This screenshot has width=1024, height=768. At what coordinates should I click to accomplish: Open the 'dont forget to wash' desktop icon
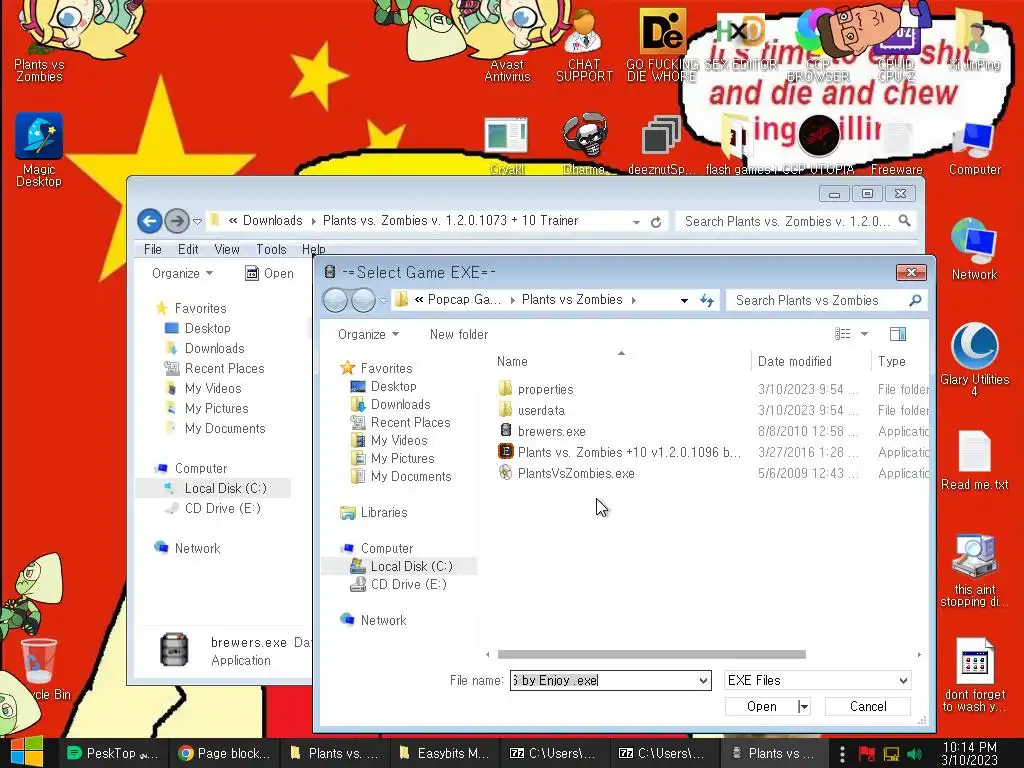pos(974,675)
